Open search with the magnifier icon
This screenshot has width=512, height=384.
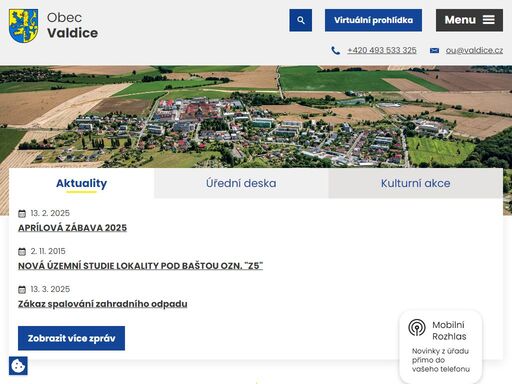(301, 20)
